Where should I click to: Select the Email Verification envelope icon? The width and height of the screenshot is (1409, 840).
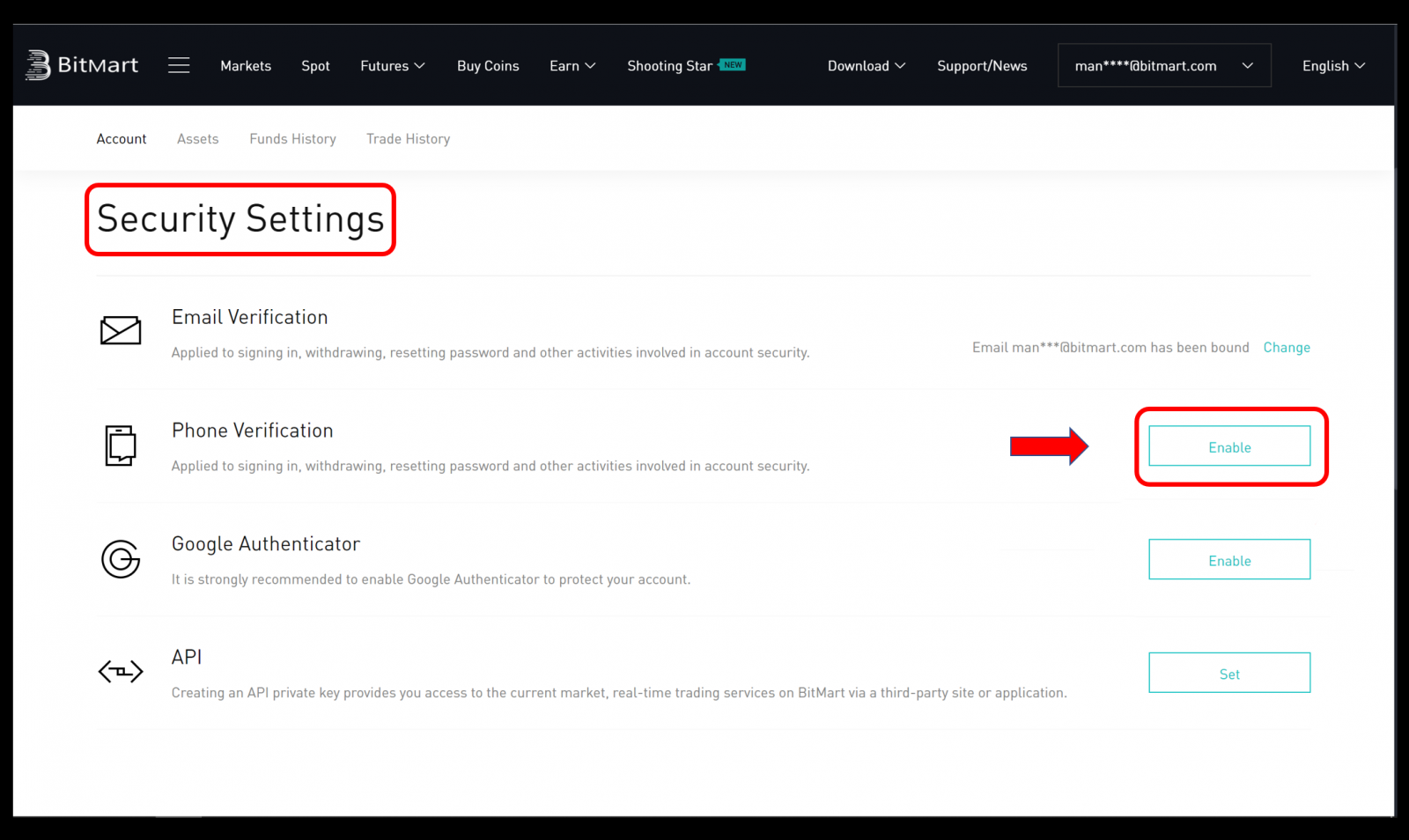click(x=121, y=330)
